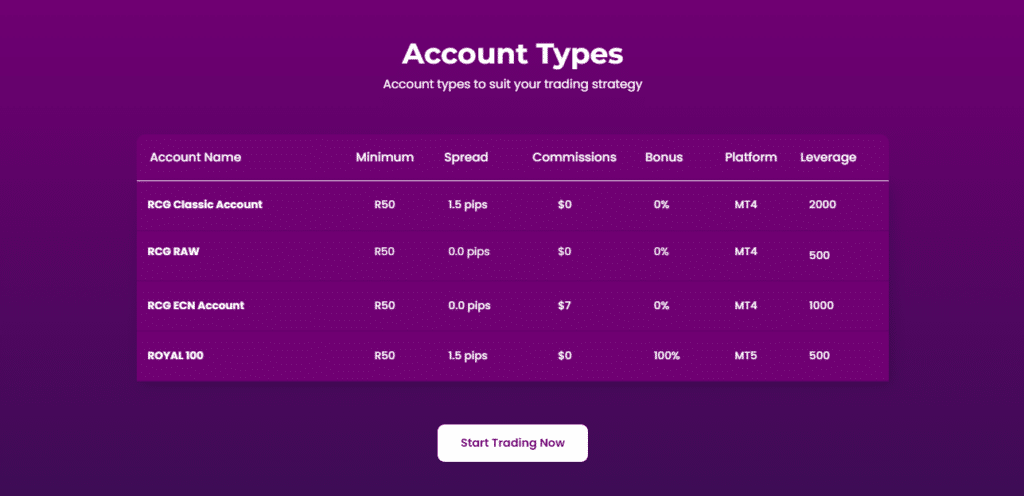
Task: Select the subtitle about trading strategy
Action: click(x=513, y=85)
